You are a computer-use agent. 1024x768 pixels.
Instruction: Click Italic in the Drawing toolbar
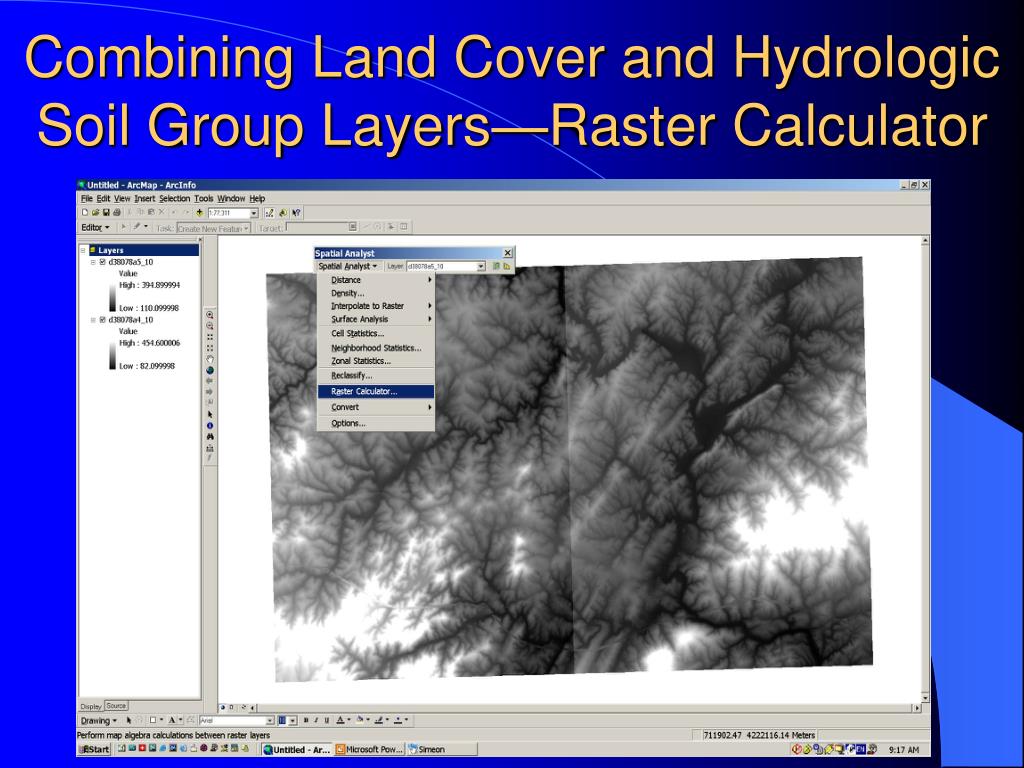tap(315, 720)
